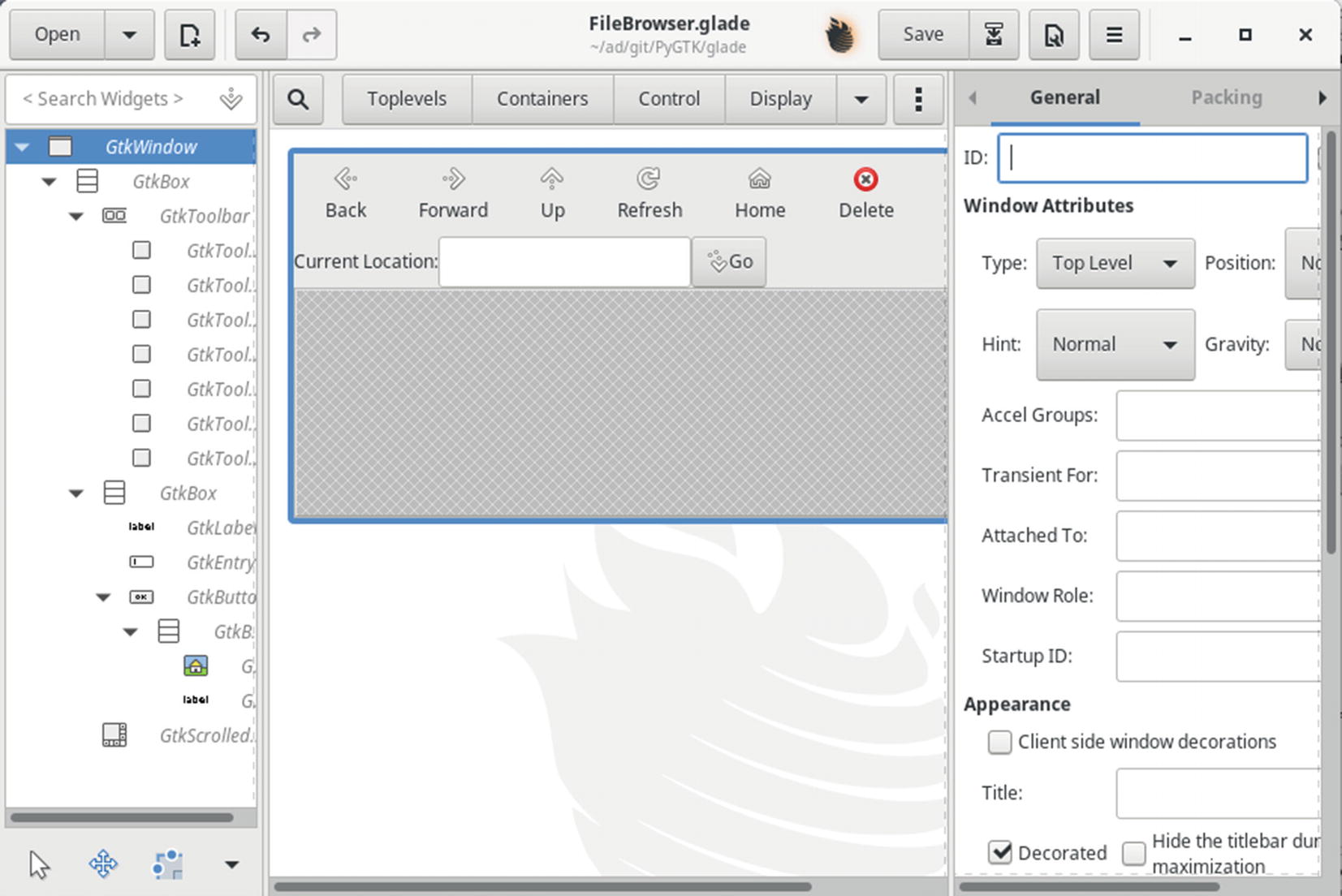Click the Home toolbar button in canvas
Image resolution: width=1342 pixels, height=896 pixels.
point(760,193)
